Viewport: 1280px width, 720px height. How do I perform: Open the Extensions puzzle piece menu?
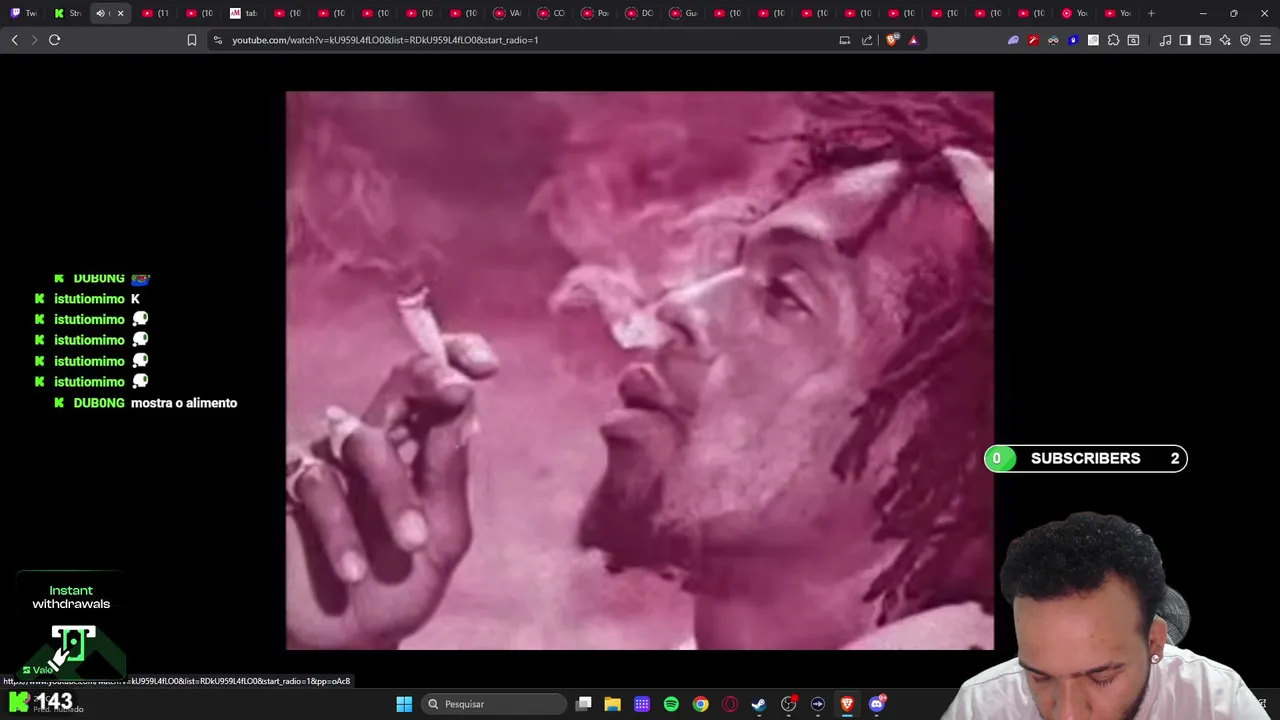pos(1113,40)
